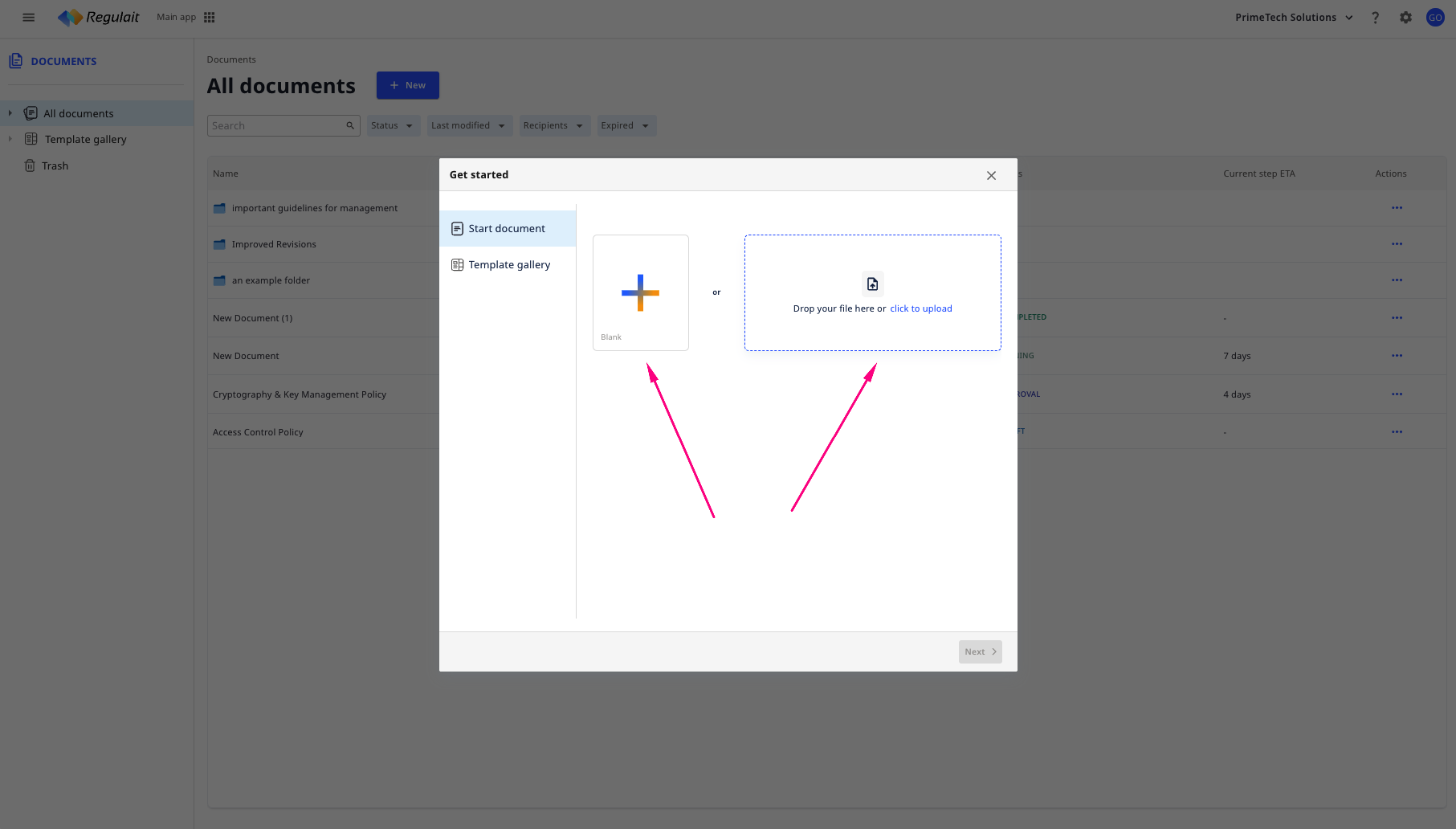Click the Regulait logo
The image size is (1456, 829).
point(99,18)
